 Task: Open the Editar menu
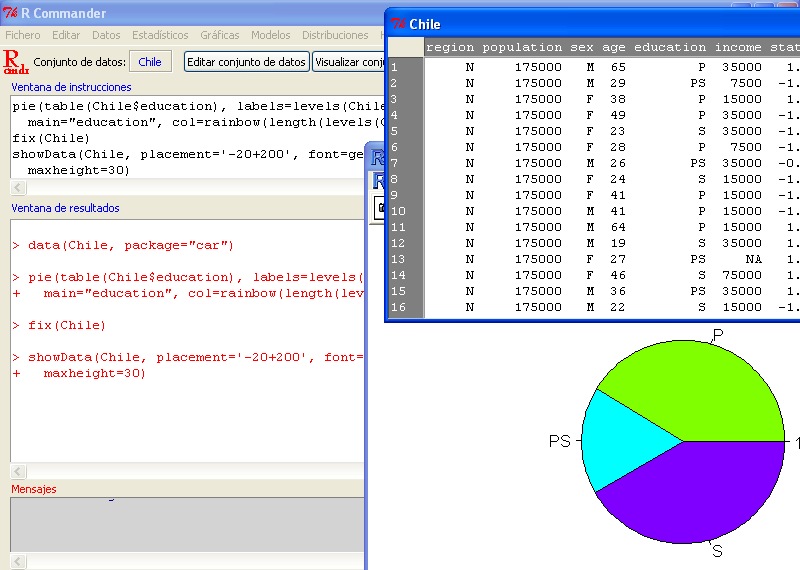point(66,35)
